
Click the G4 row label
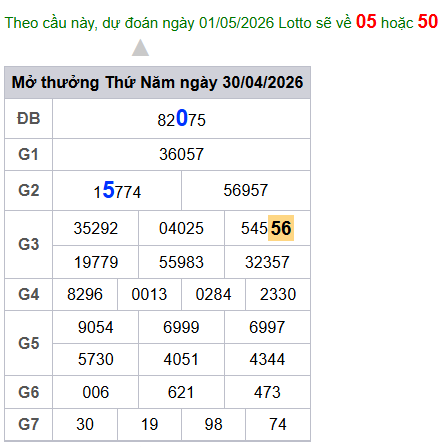[29, 294]
